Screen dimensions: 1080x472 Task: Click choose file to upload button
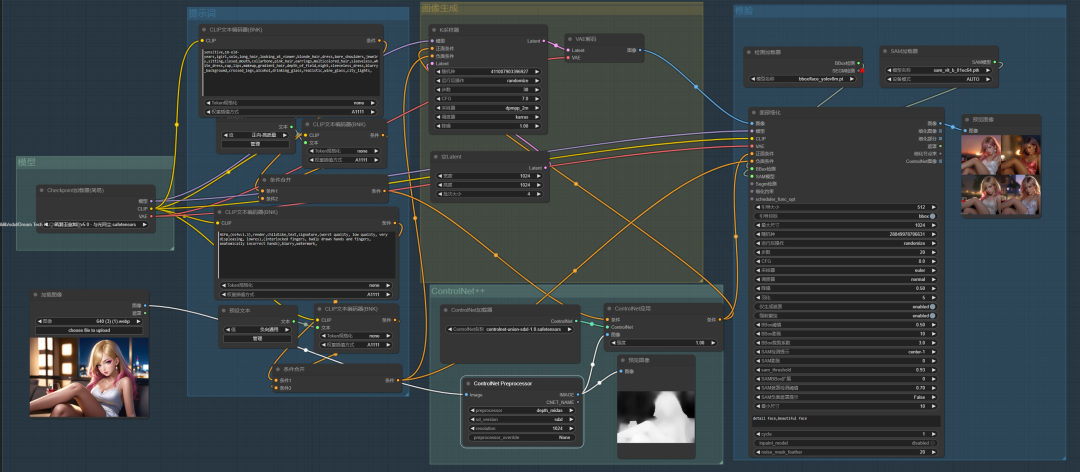pyautogui.click(x=90, y=330)
